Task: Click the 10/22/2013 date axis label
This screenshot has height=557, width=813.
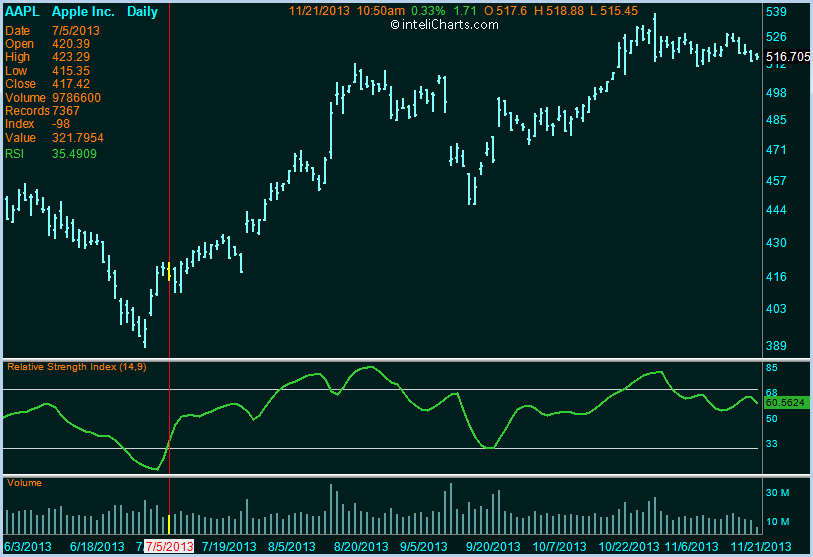Action: coord(629,547)
